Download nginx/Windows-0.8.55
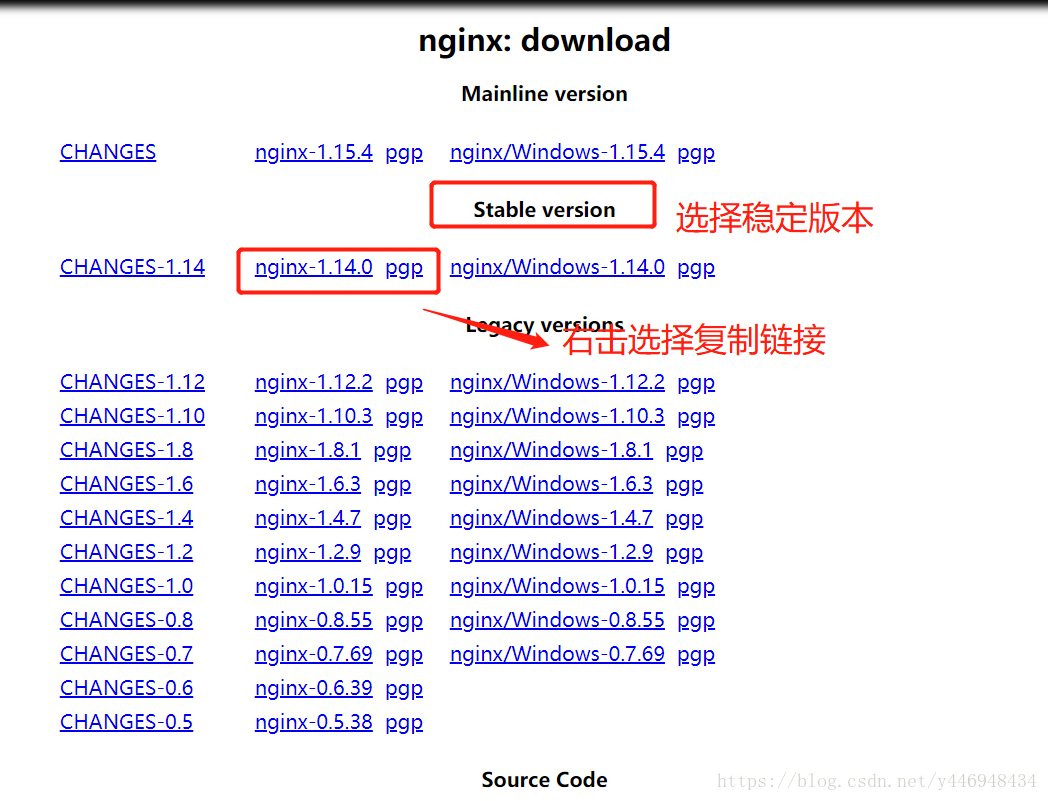 (557, 621)
